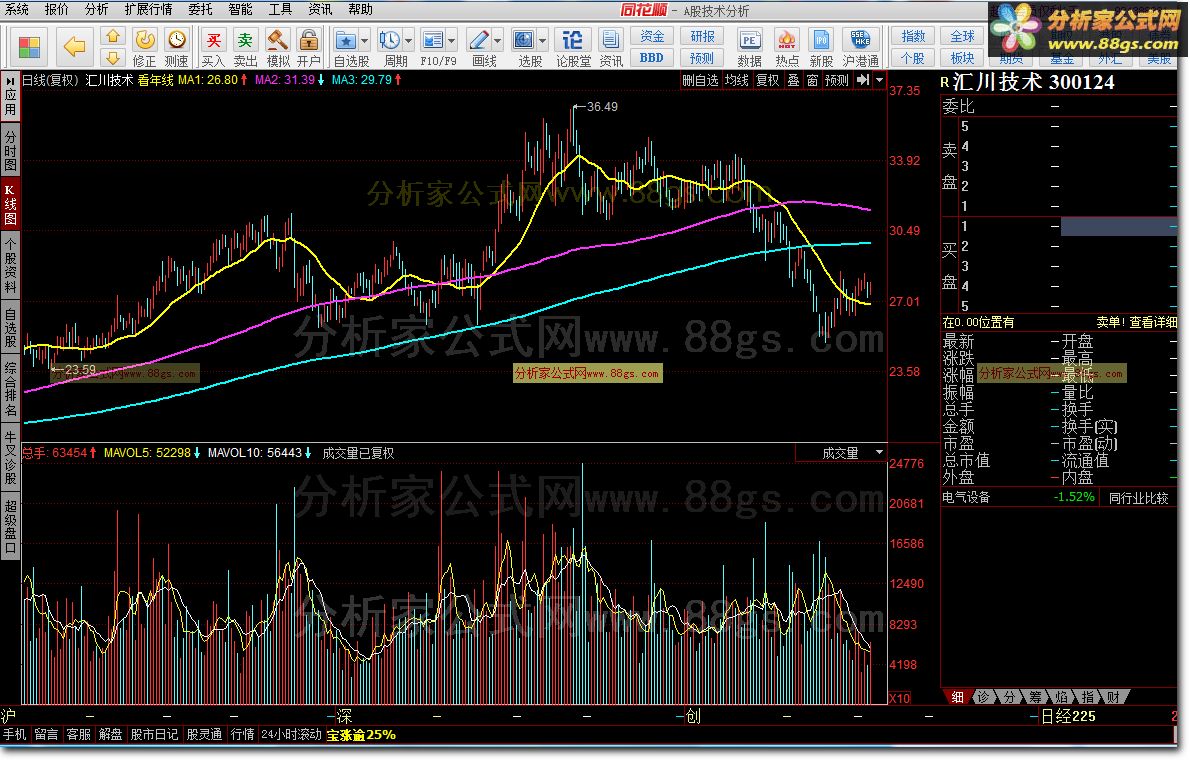Expand the 周期 dropdown arrow
Screen dimensions: 1190x760
[410, 40]
